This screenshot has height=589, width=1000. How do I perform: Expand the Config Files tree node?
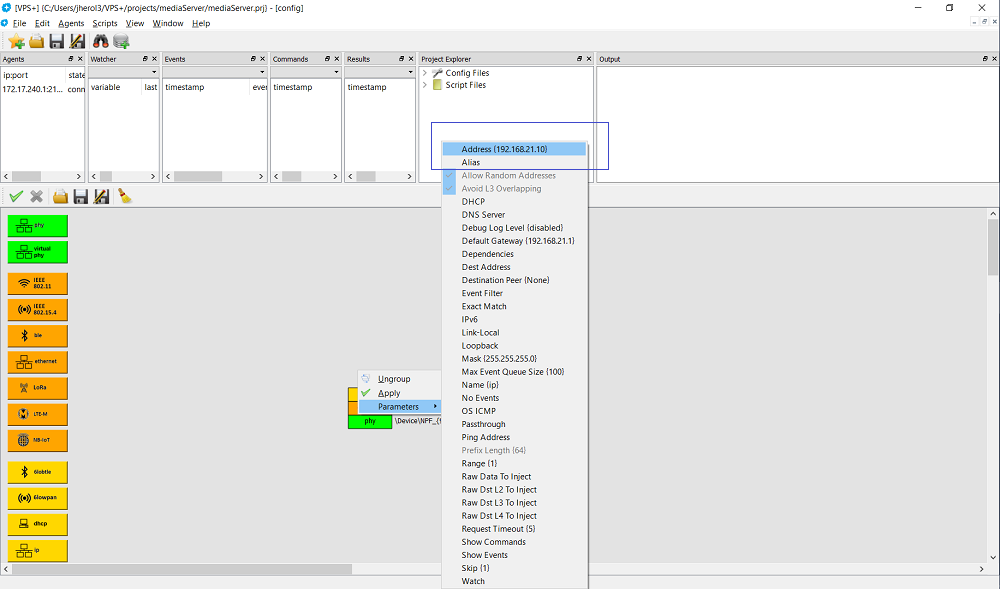[x=425, y=73]
